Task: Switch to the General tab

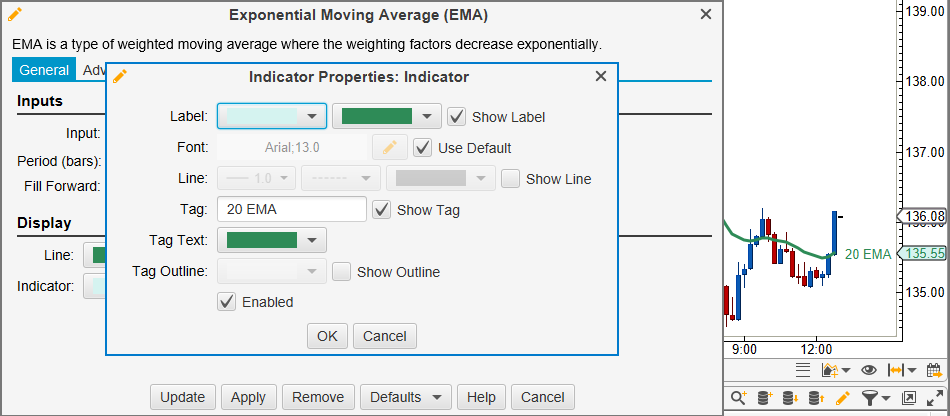Action: tap(44, 70)
